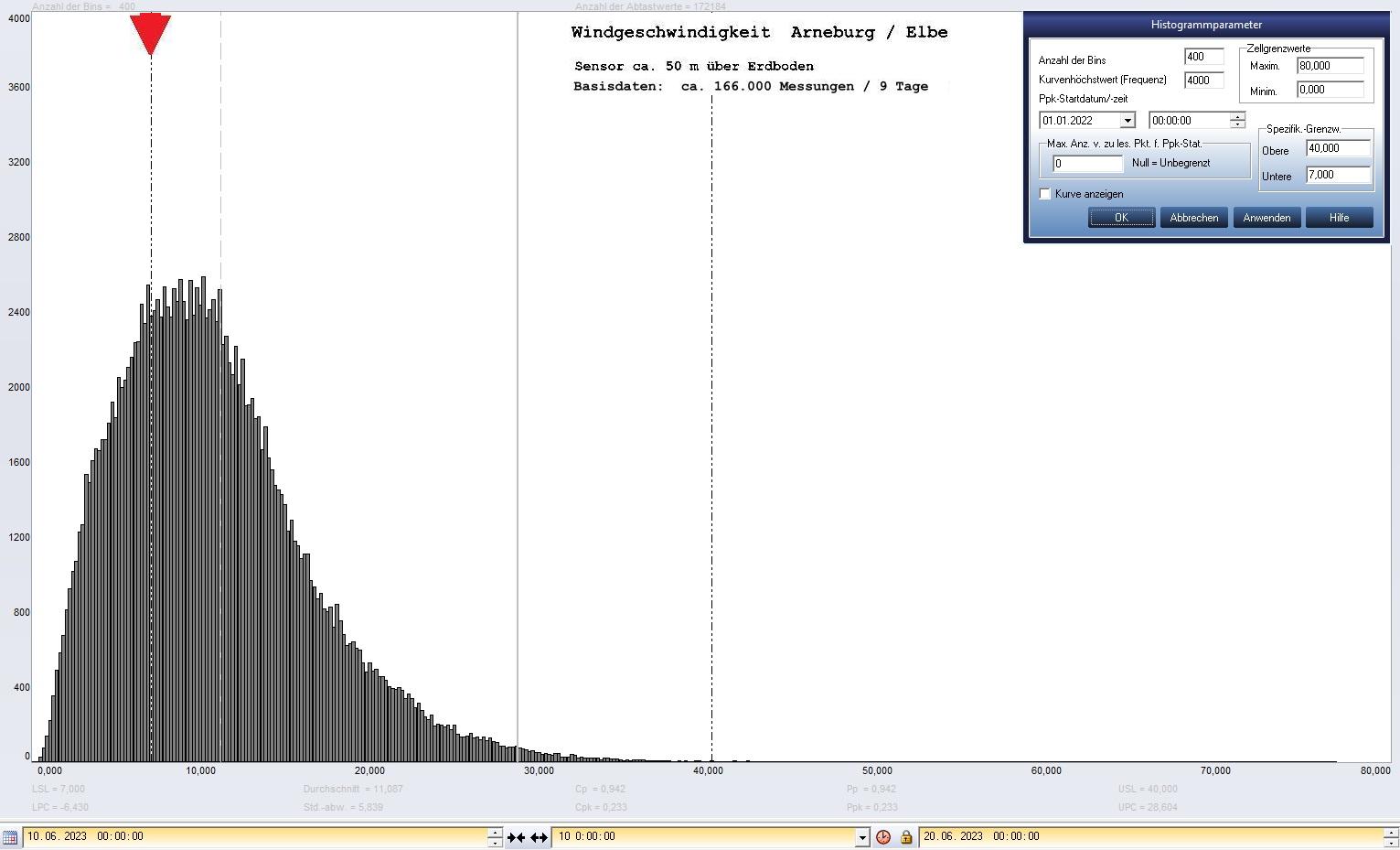Click the Histogrammparameter dialog title bar
This screenshot has height=850, width=1400.
pos(1206,25)
